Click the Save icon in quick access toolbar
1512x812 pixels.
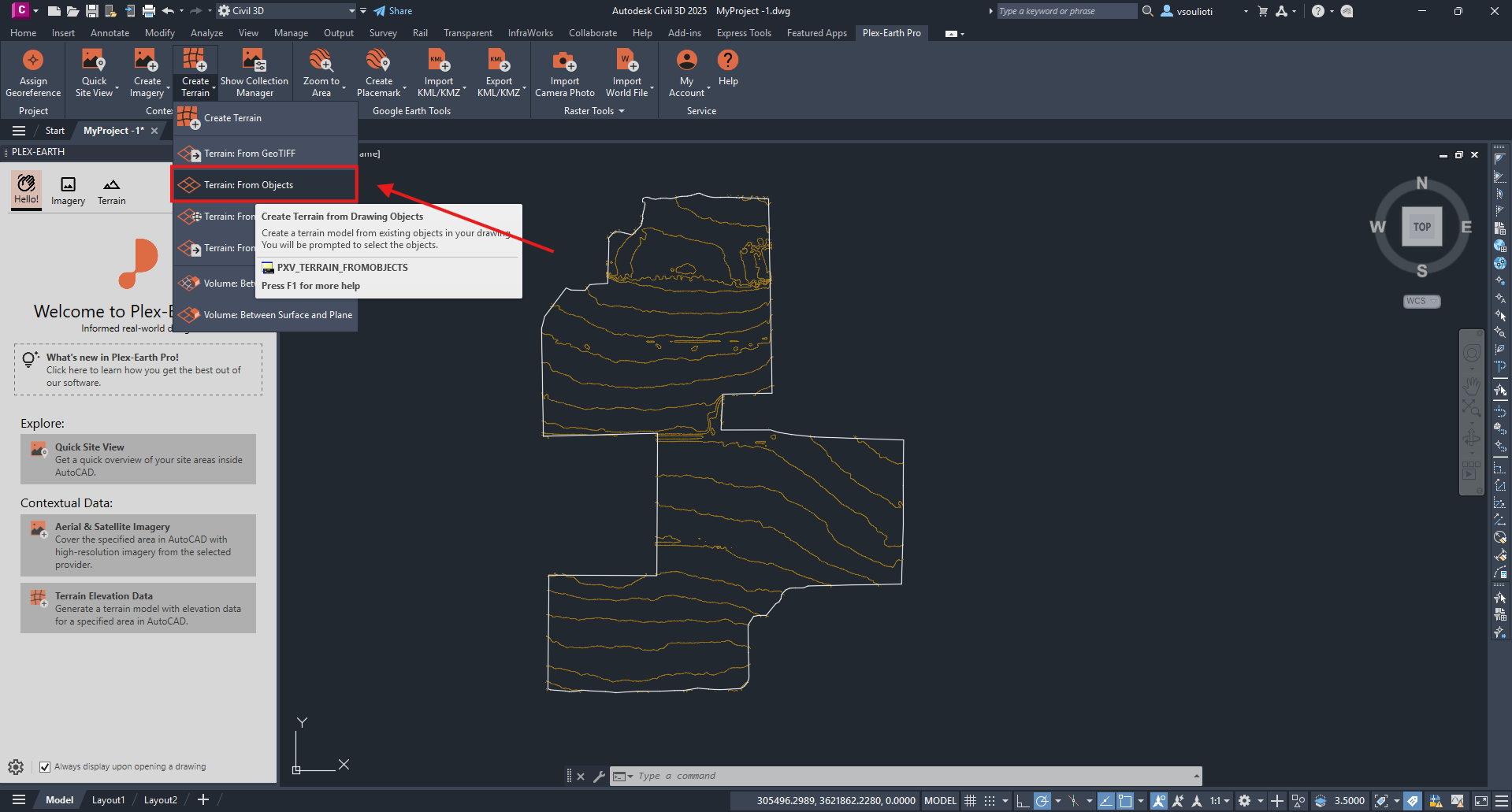(91, 11)
